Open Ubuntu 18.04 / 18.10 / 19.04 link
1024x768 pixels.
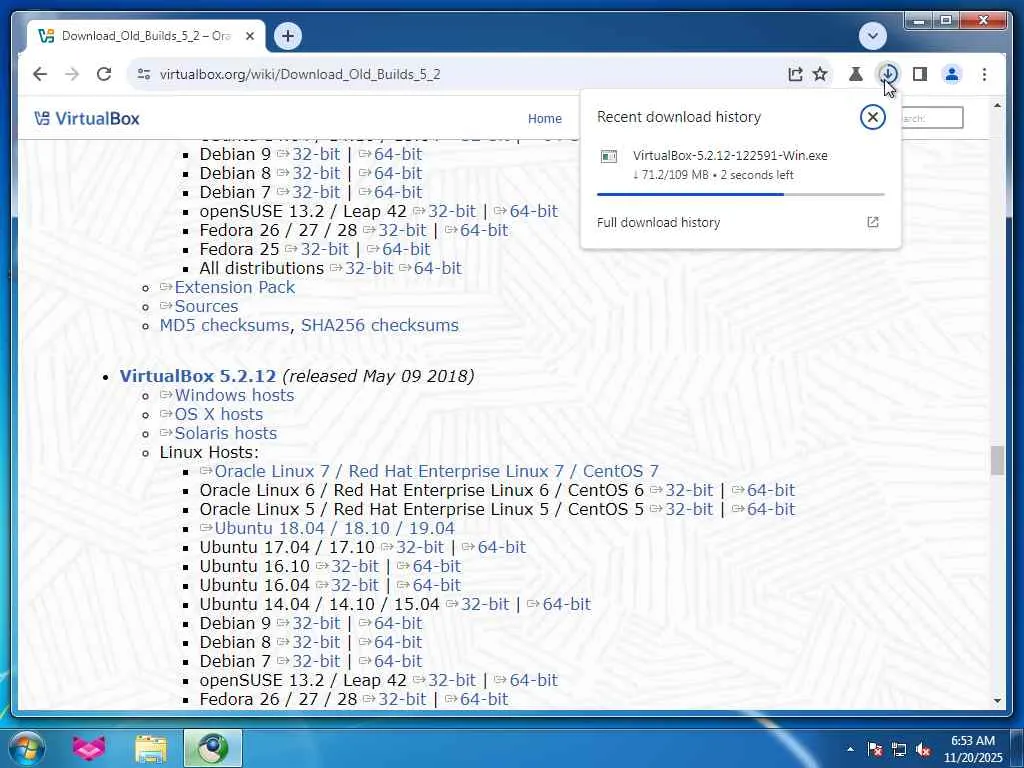[x=334, y=528]
